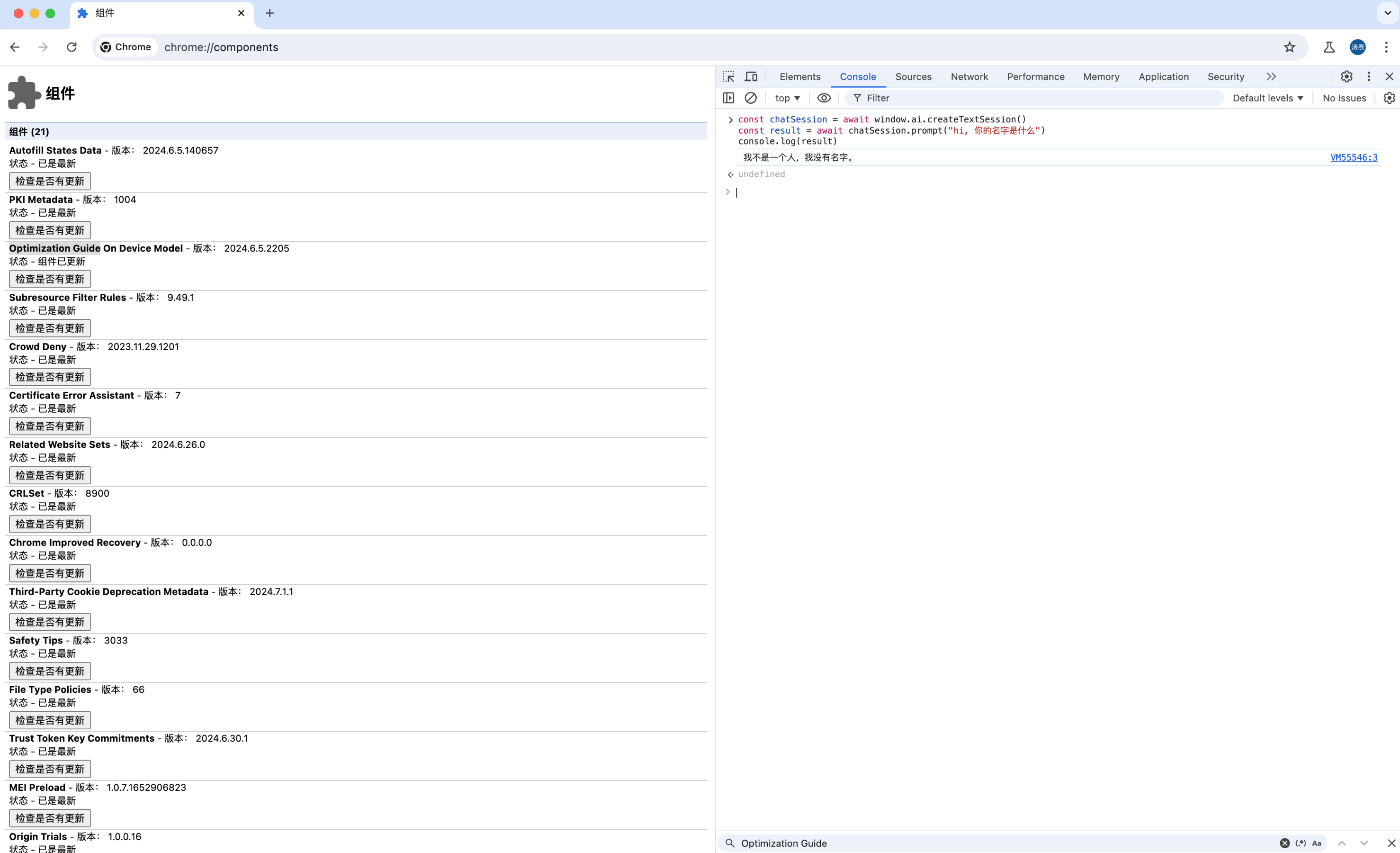This screenshot has height=853, width=1400.
Task: Toggle regular expression search option
Action: pyautogui.click(x=1301, y=843)
